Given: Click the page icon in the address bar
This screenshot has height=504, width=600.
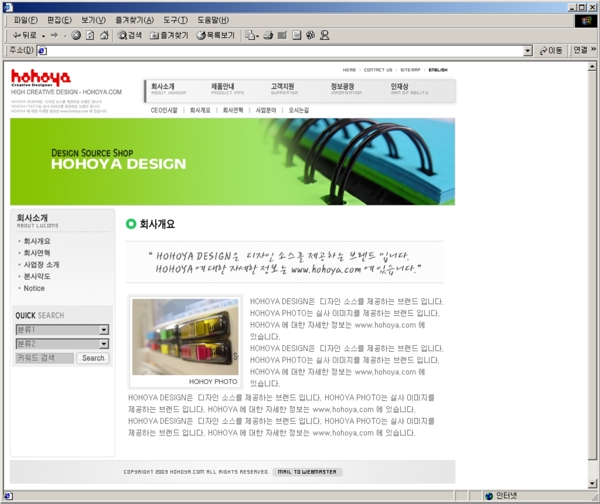Looking at the screenshot, I should click(x=42, y=51).
